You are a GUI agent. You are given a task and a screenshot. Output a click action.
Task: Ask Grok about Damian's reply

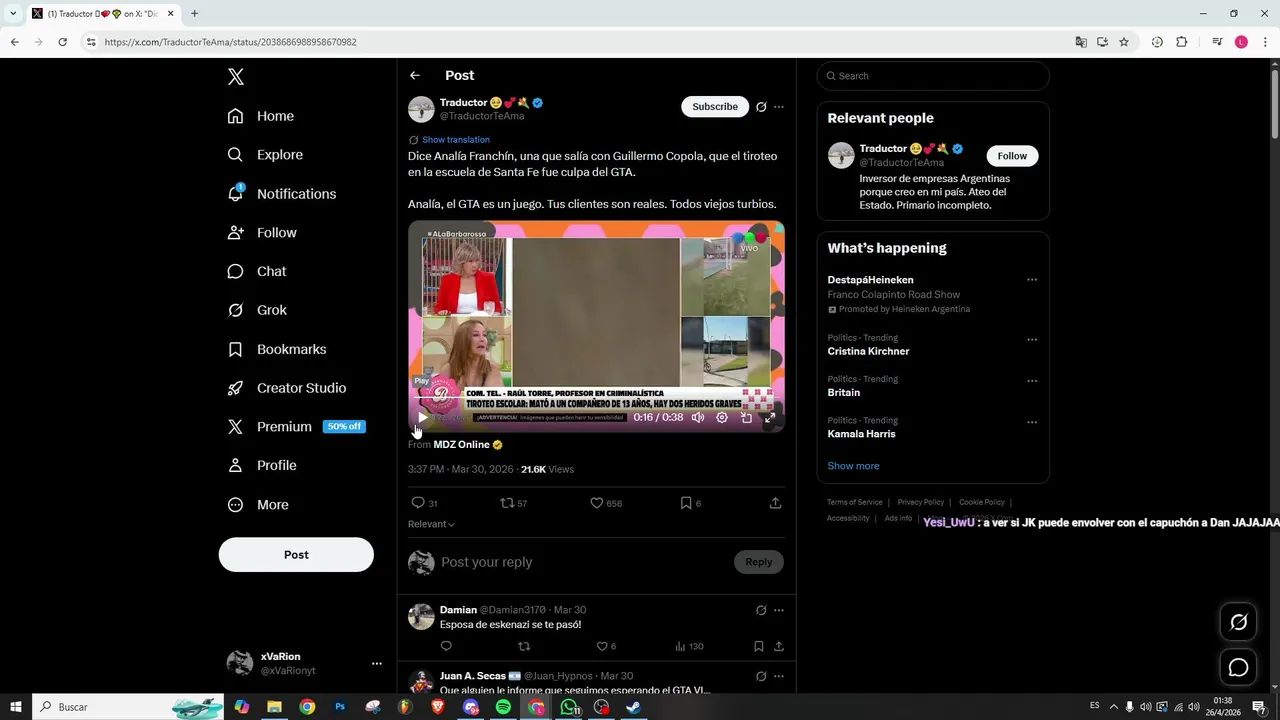(761, 610)
